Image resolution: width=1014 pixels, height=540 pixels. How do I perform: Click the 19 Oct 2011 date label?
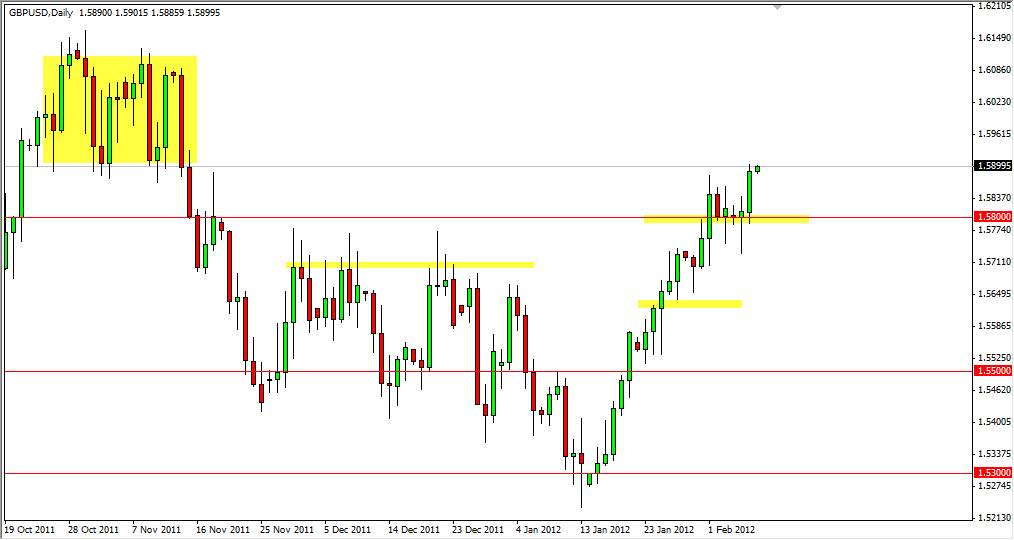29,530
